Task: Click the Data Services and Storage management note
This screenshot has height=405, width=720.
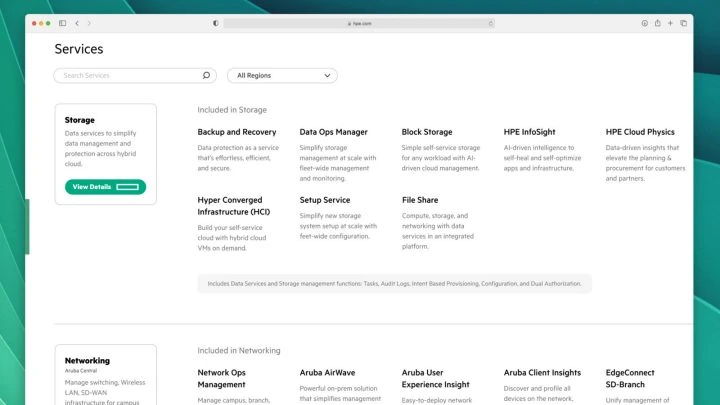Action: tap(394, 284)
